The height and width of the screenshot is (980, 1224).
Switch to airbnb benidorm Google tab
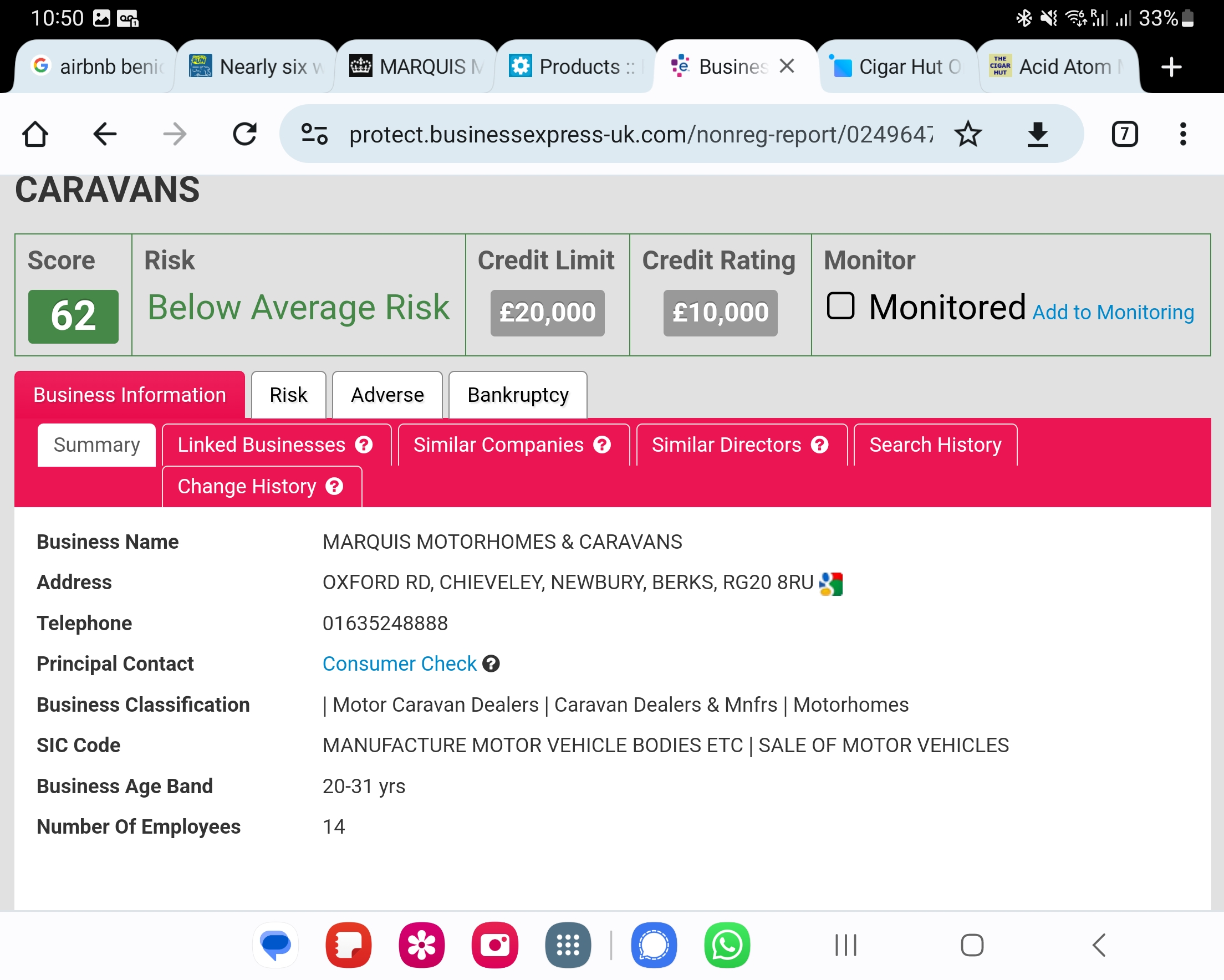click(x=94, y=67)
